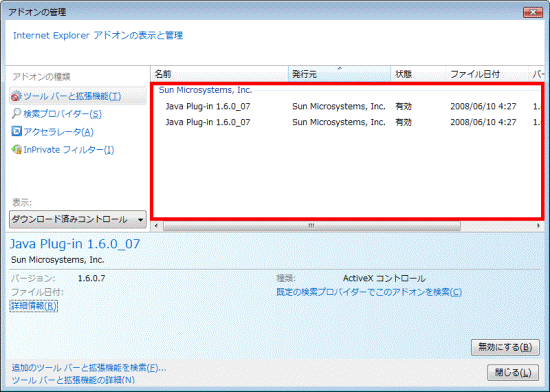
Task: Select 検索プロバイダー(S) add-on type
Action: [x=62, y=114]
